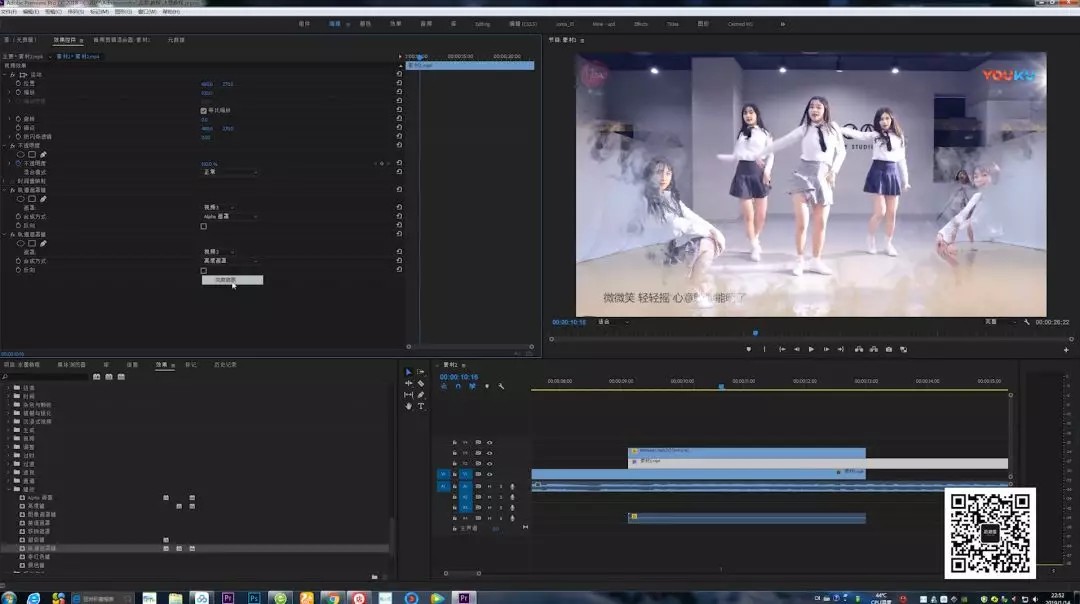Create new custom bin in Effects panel
1080x604 pixels.
tap(375, 576)
